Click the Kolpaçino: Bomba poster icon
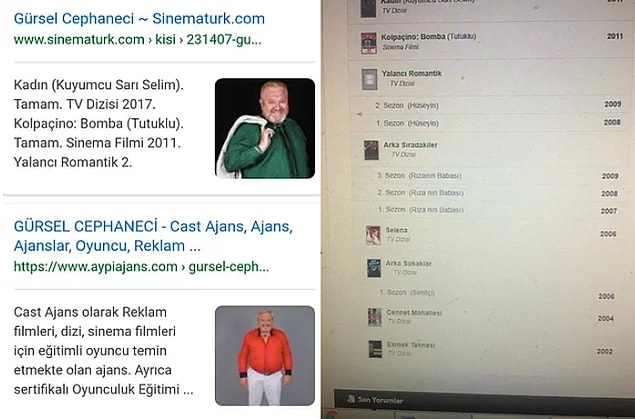635x419 pixels. 369,43
